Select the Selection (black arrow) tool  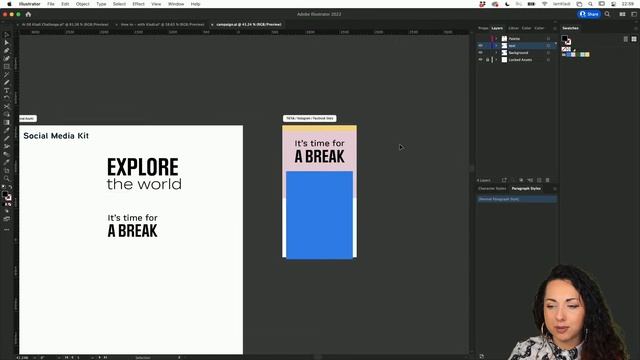7,34
